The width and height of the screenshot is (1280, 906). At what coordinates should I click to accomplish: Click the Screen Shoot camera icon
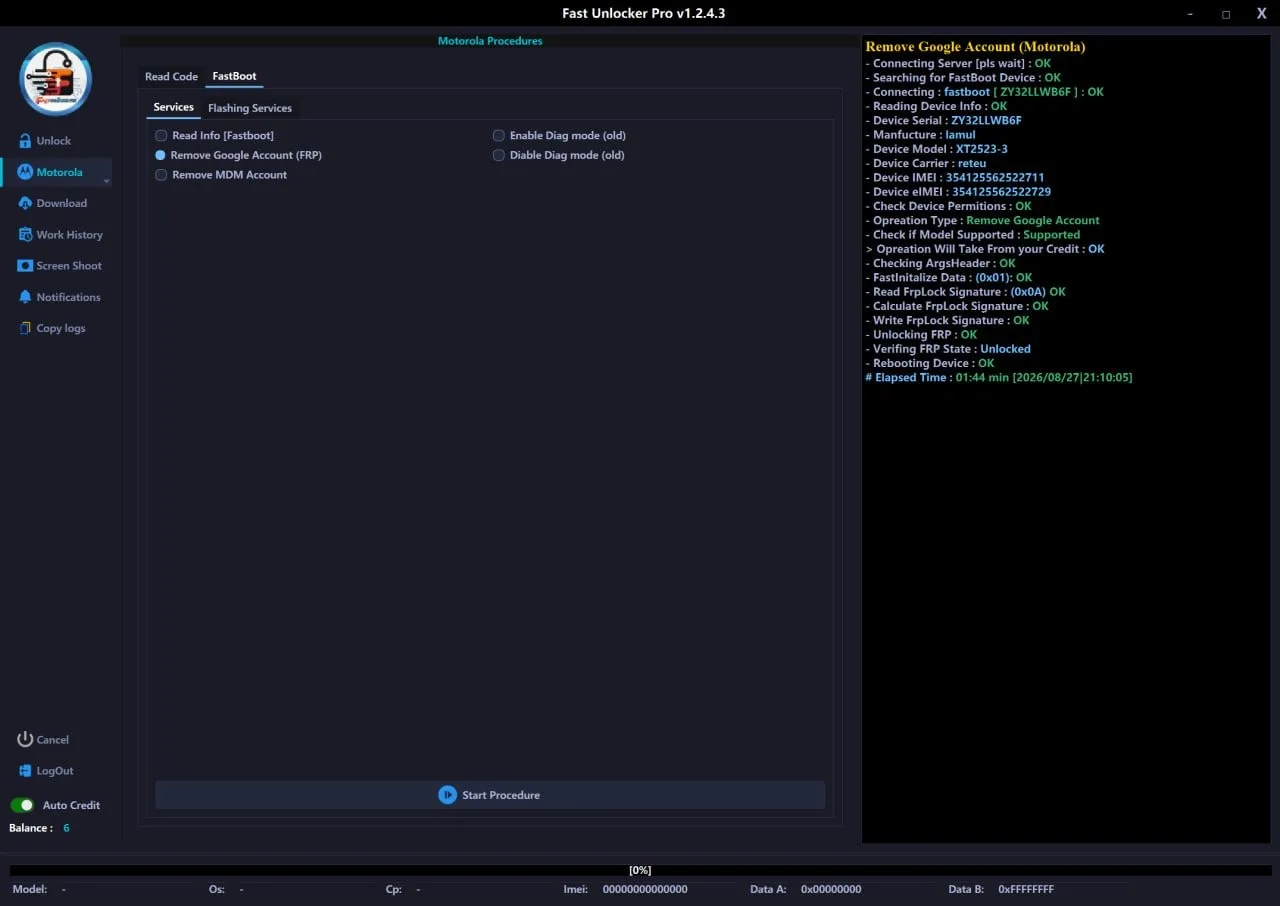26,266
